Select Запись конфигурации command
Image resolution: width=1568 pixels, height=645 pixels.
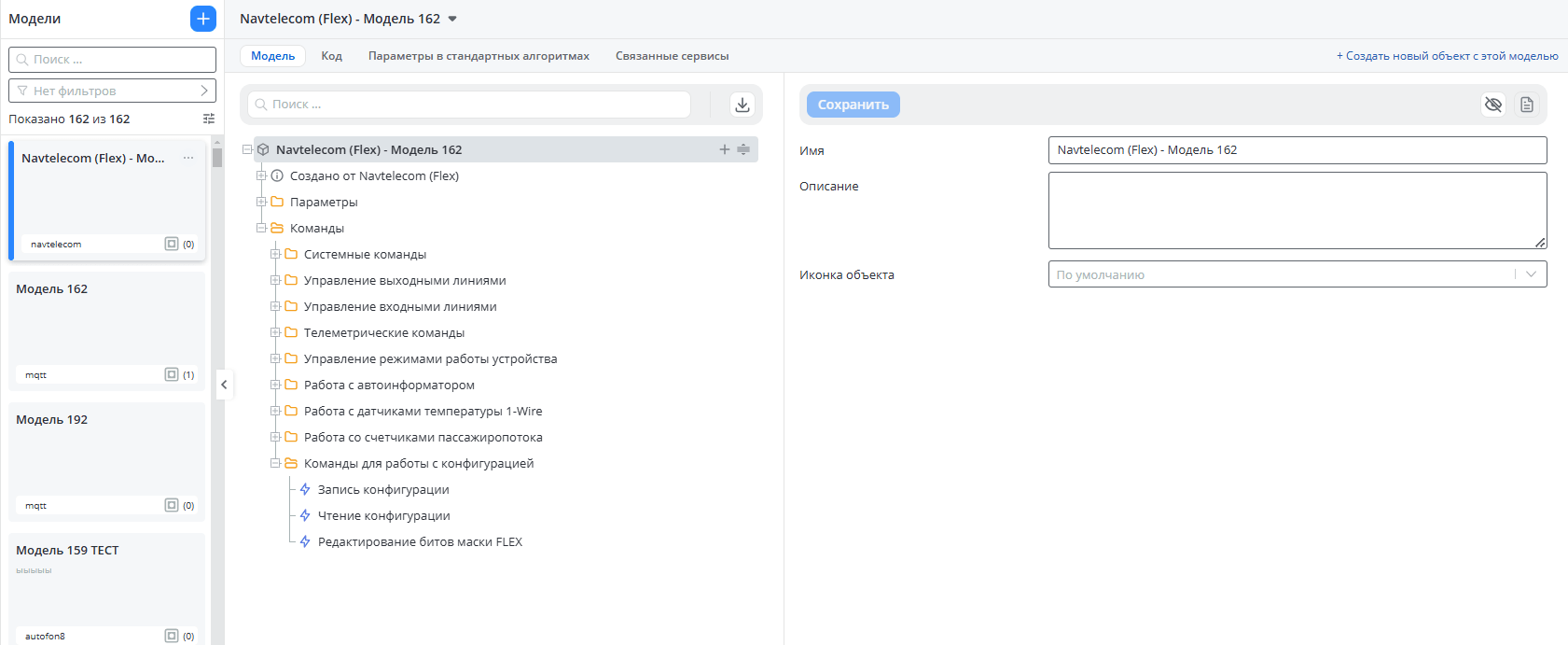(383, 489)
